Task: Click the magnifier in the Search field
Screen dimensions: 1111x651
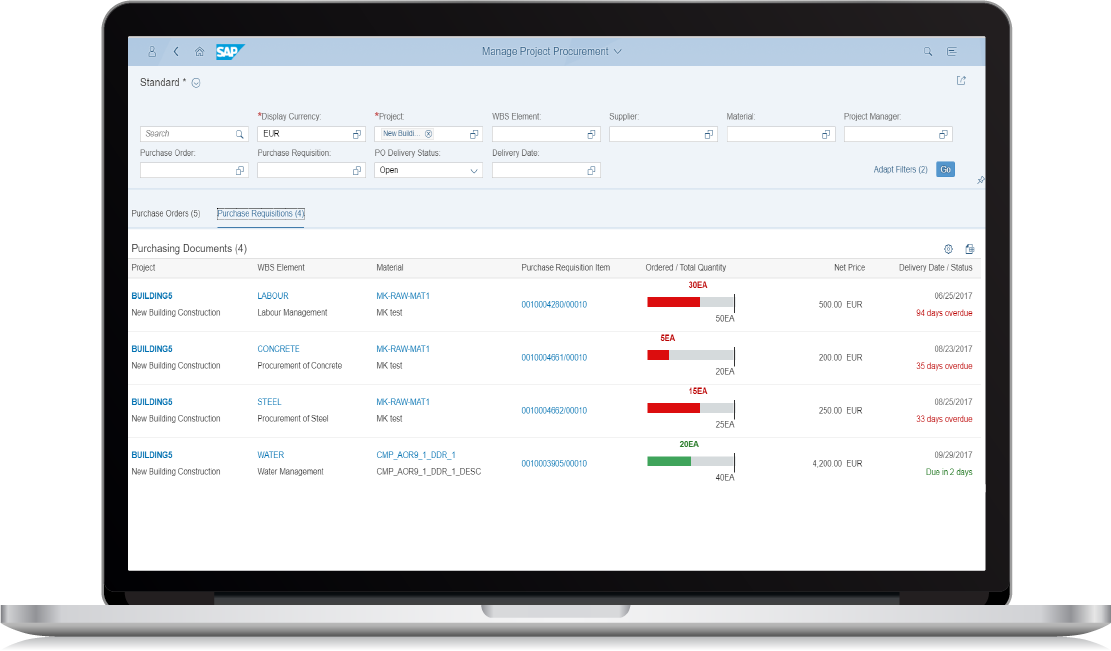Action: point(239,134)
